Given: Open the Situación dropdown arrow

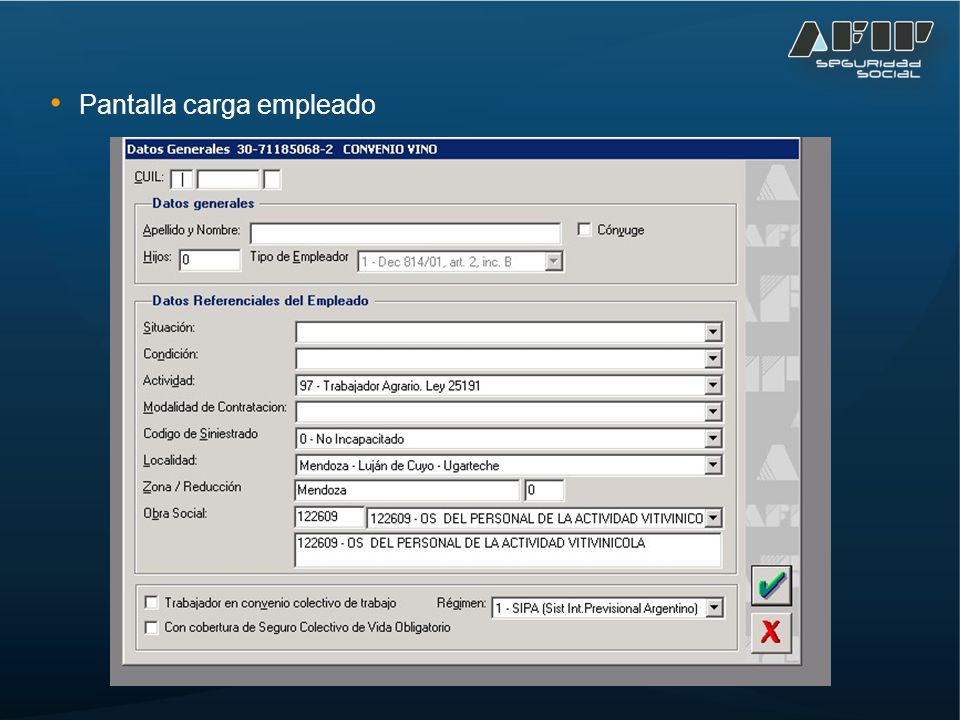Looking at the screenshot, I should (x=712, y=332).
